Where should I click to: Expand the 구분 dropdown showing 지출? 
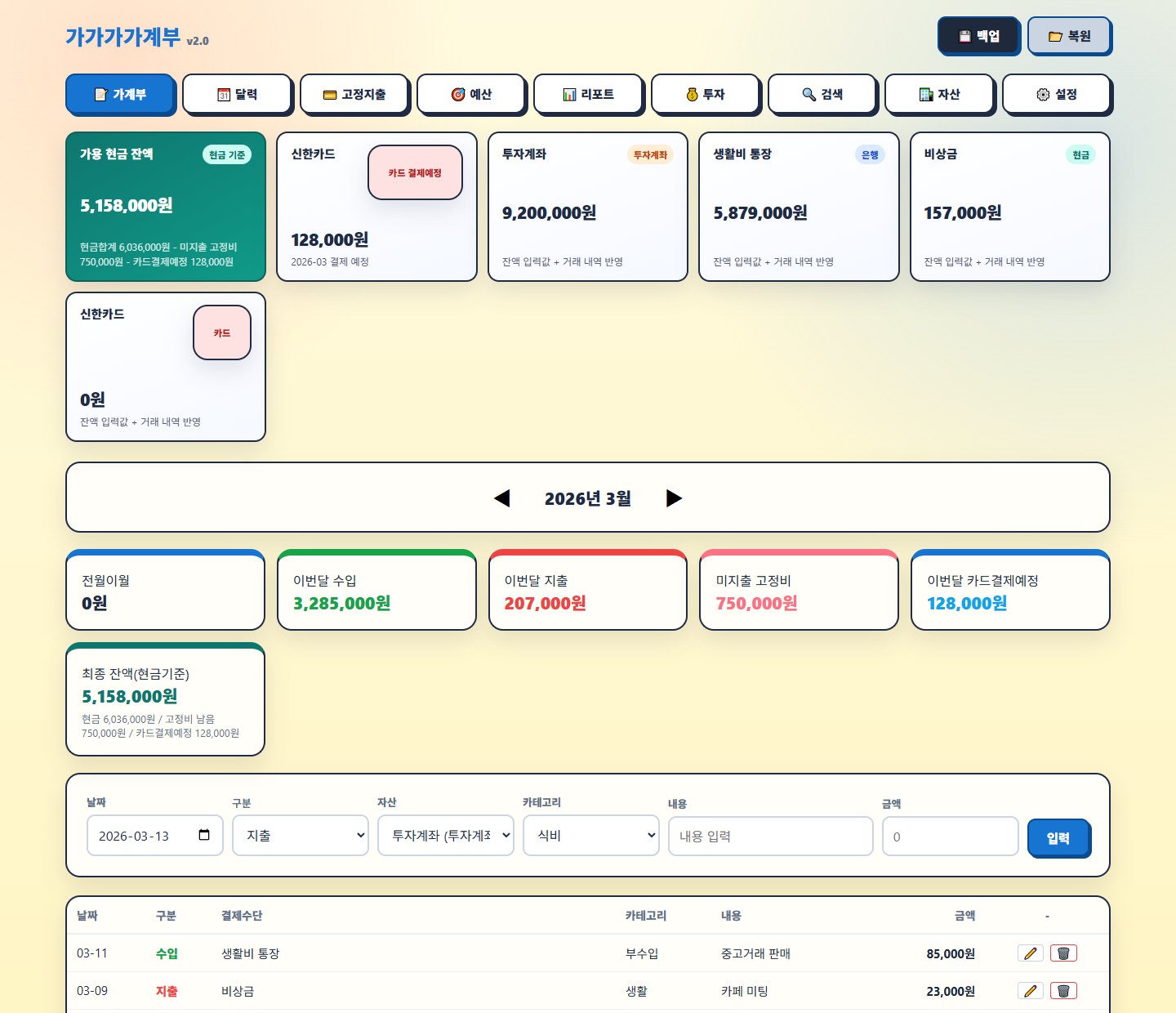point(300,836)
